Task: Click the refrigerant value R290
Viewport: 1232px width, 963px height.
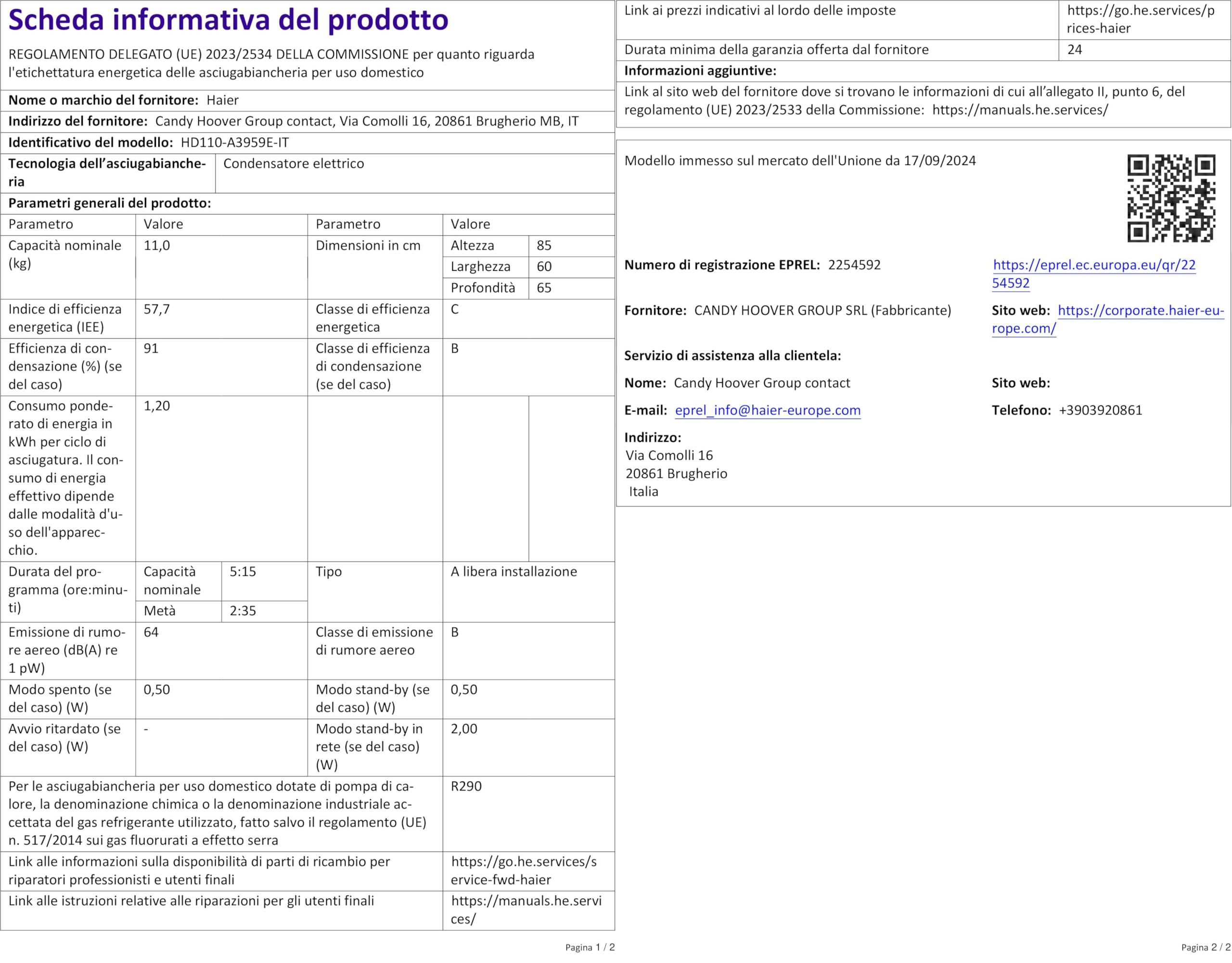Action: coord(466,786)
